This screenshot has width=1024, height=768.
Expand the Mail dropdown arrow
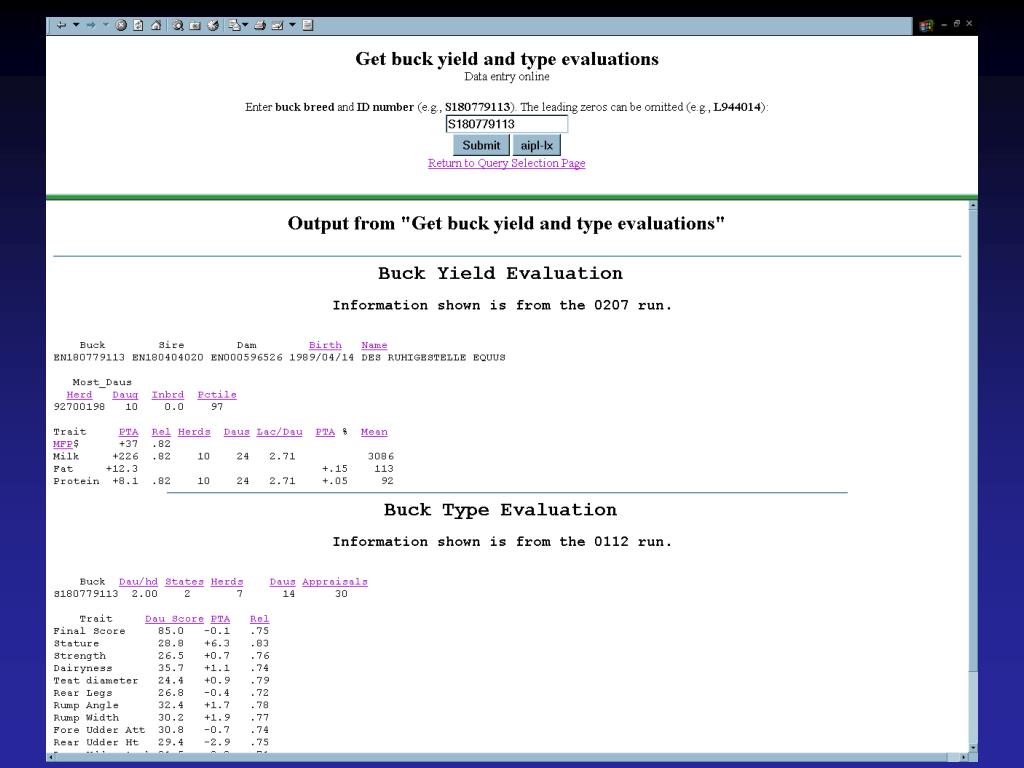coord(245,25)
